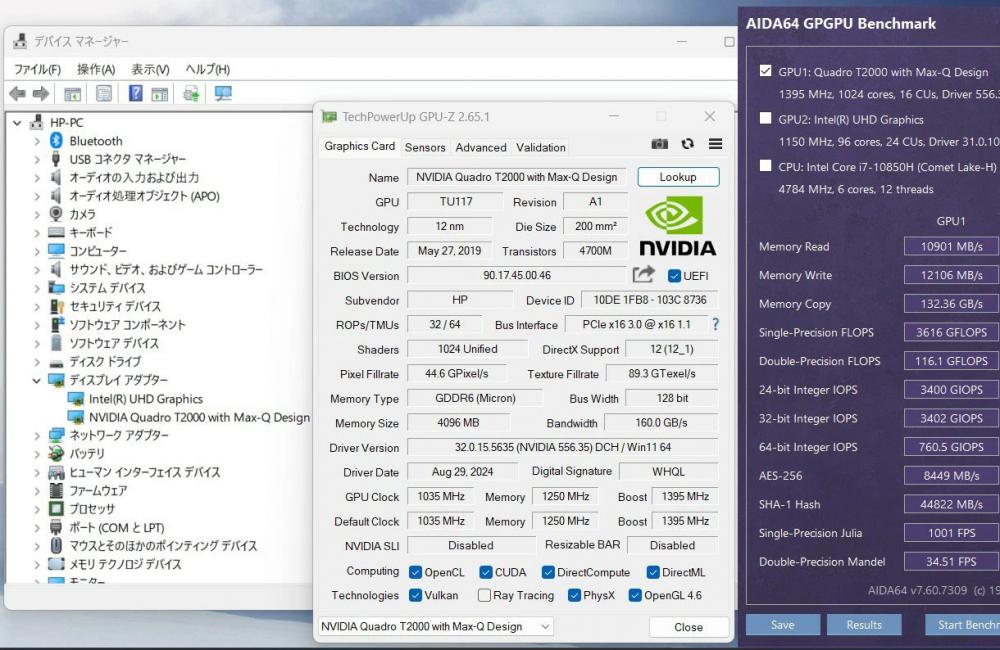Select the バッテリ category icon

[56, 454]
